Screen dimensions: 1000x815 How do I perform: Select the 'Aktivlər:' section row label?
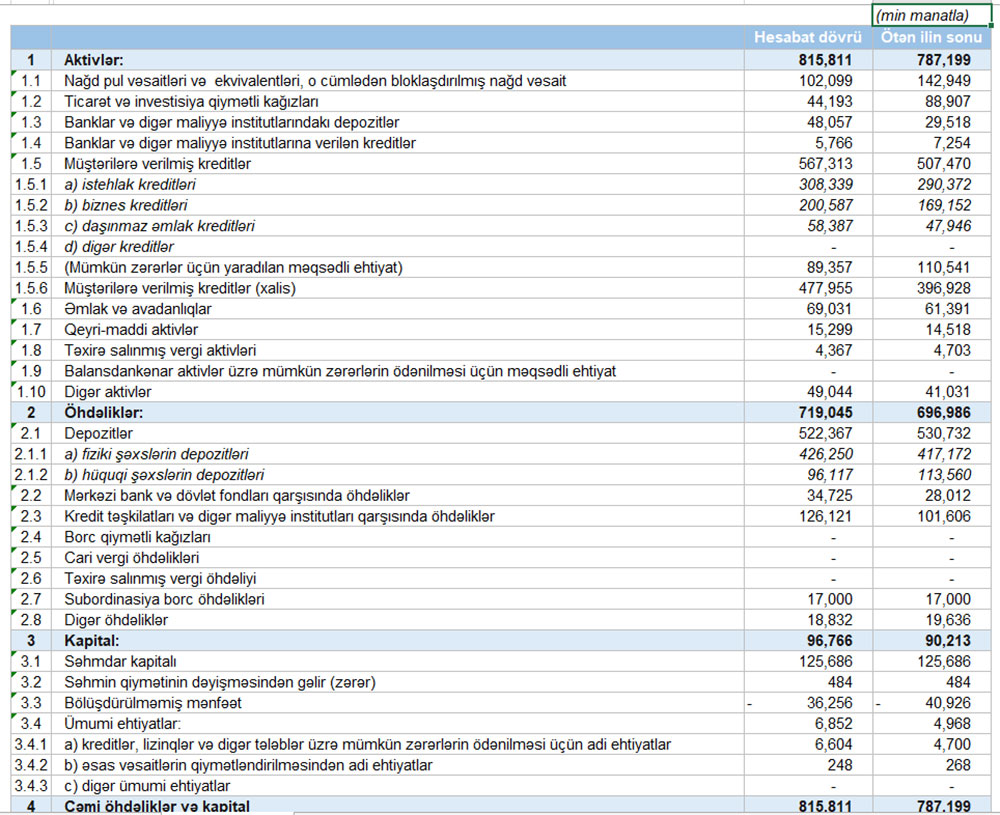(94, 60)
